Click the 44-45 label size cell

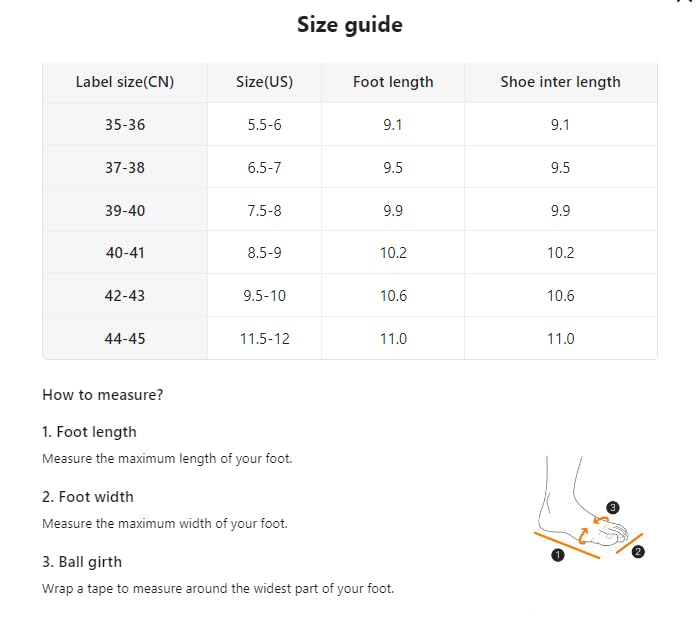(x=125, y=339)
